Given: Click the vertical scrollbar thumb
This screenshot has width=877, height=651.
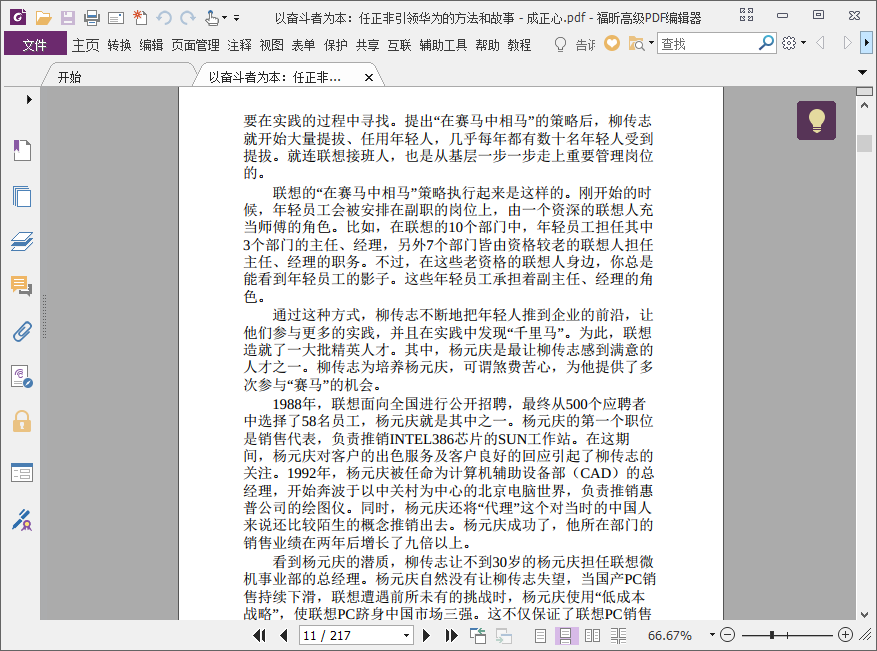Looking at the screenshot, I should pyautogui.click(x=864, y=143).
